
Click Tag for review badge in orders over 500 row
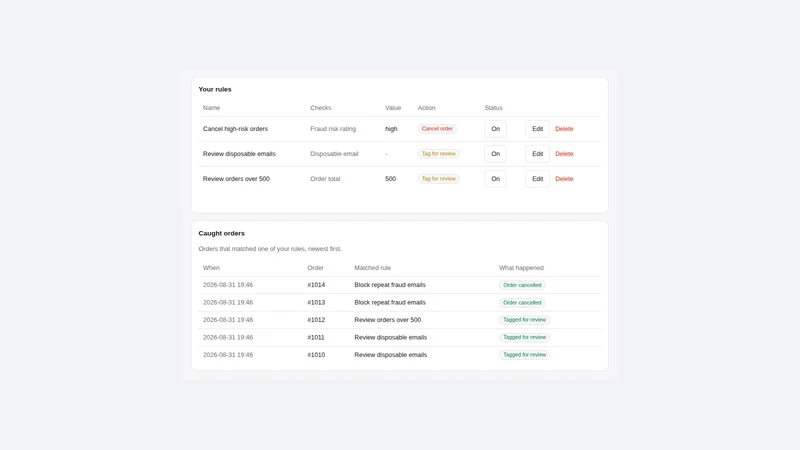439,179
